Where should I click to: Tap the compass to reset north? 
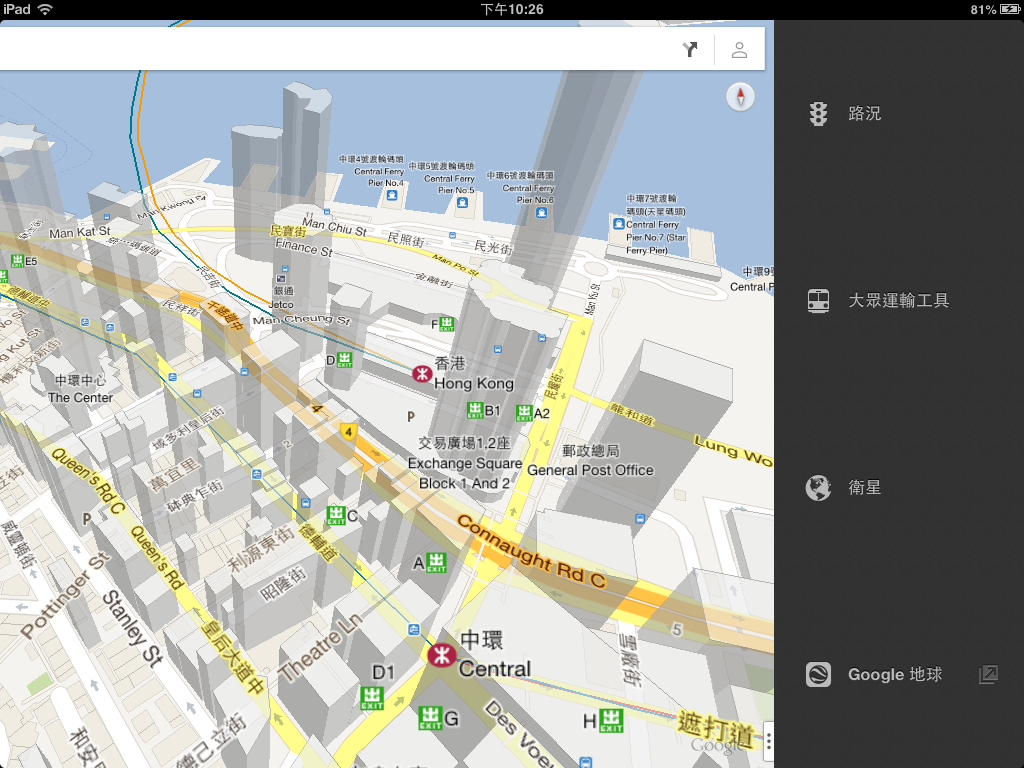(x=741, y=97)
